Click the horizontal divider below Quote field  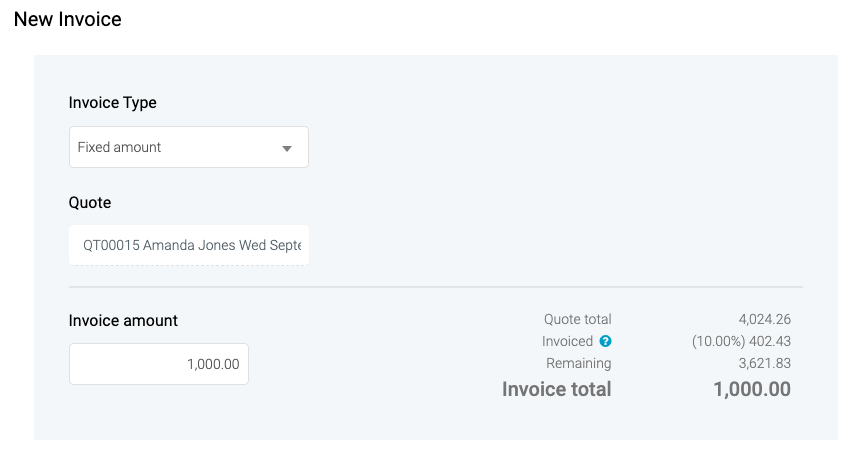click(x=435, y=287)
